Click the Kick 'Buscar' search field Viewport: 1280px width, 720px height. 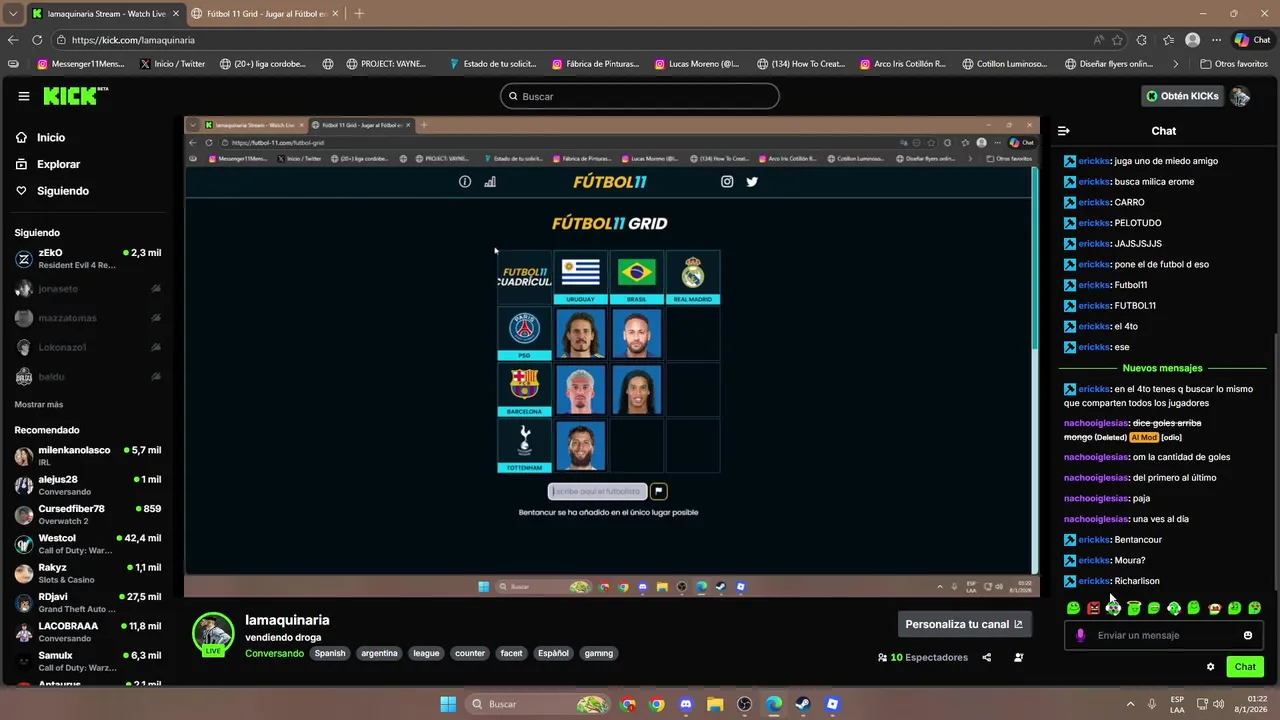coord(640,96)
